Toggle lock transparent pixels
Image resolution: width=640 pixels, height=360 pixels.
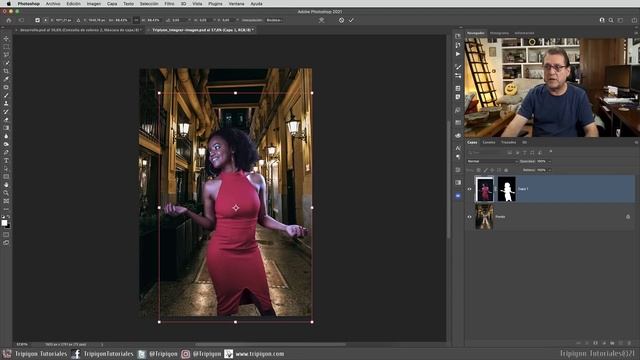479,170
